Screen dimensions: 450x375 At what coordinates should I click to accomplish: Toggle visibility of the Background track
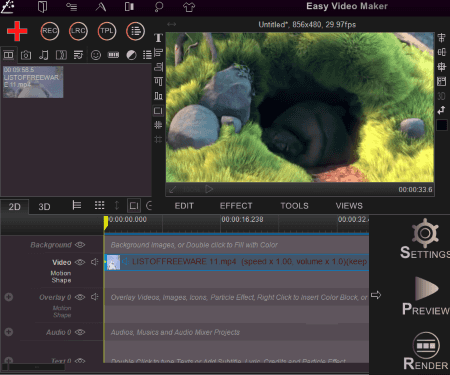click(80, 245)
